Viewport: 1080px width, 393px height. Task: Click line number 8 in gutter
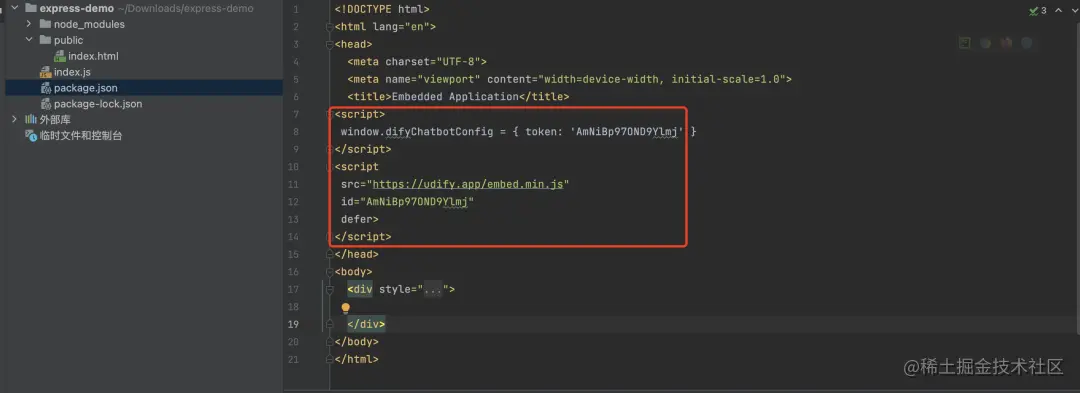(x=295, y=132)
